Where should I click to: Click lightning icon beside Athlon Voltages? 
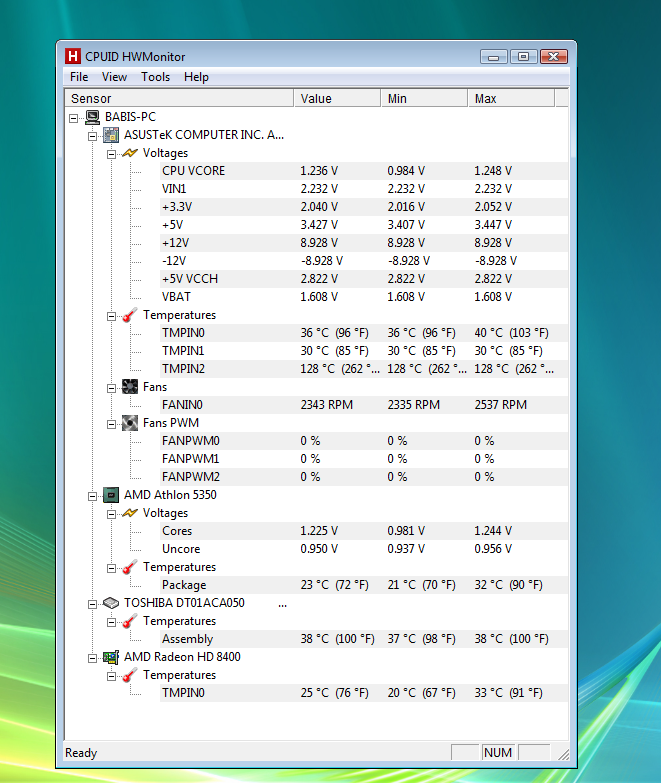click(x=130, y=513)
